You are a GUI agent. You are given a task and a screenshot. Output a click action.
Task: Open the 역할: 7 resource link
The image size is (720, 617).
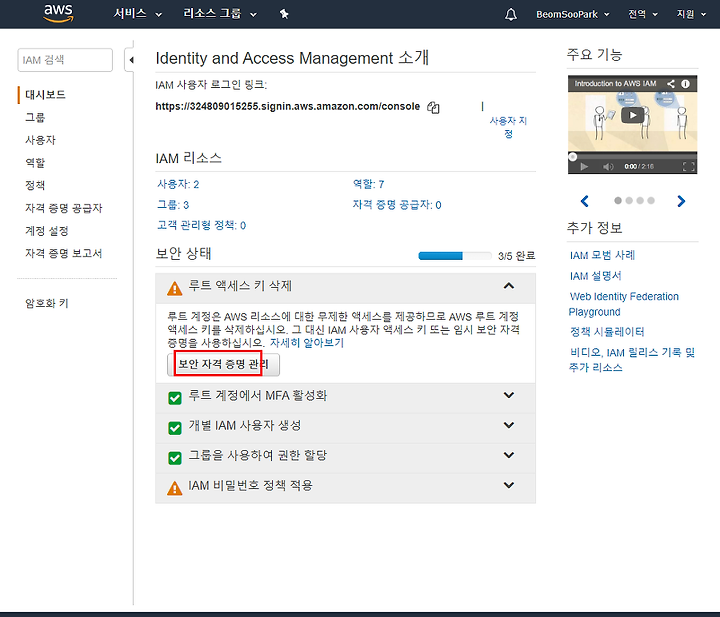(368, 185)
